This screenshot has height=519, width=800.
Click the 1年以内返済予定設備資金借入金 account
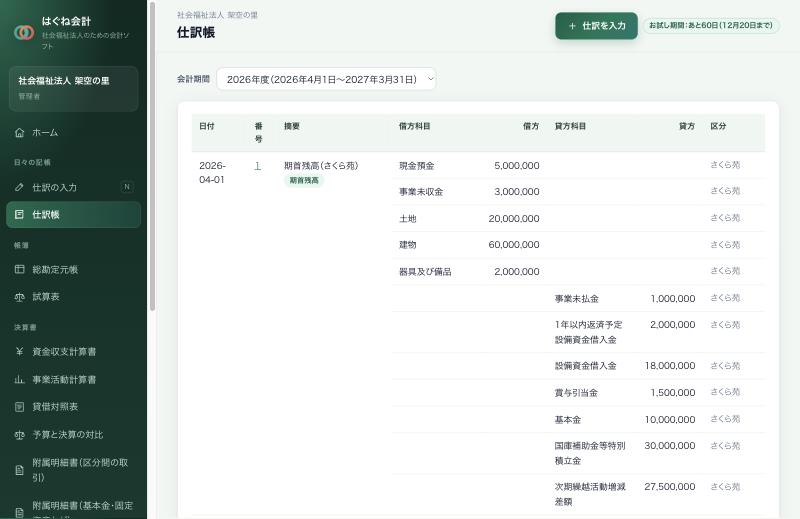[588, 332]
